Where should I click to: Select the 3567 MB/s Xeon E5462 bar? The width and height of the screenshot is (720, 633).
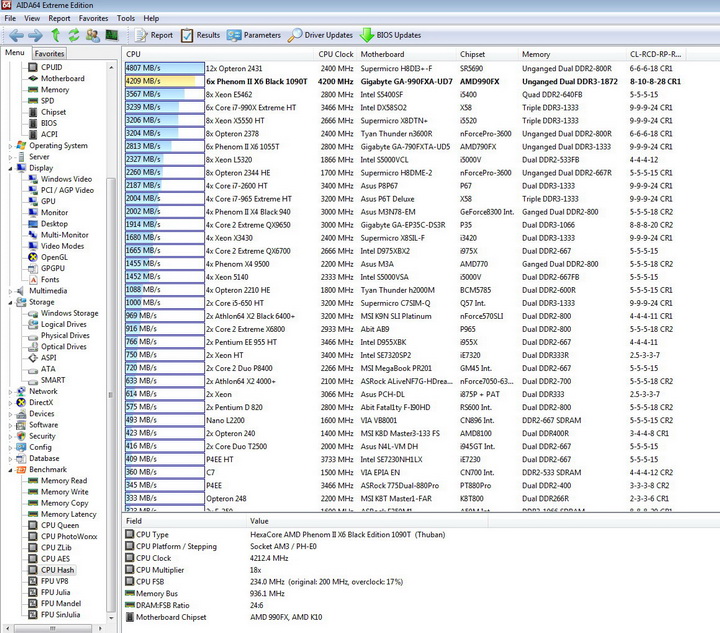click(164, 94)
